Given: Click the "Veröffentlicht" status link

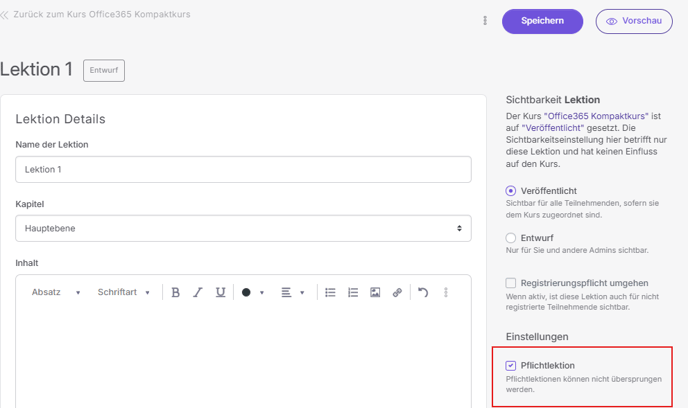Looking at the screenshot, I should 553,128.
